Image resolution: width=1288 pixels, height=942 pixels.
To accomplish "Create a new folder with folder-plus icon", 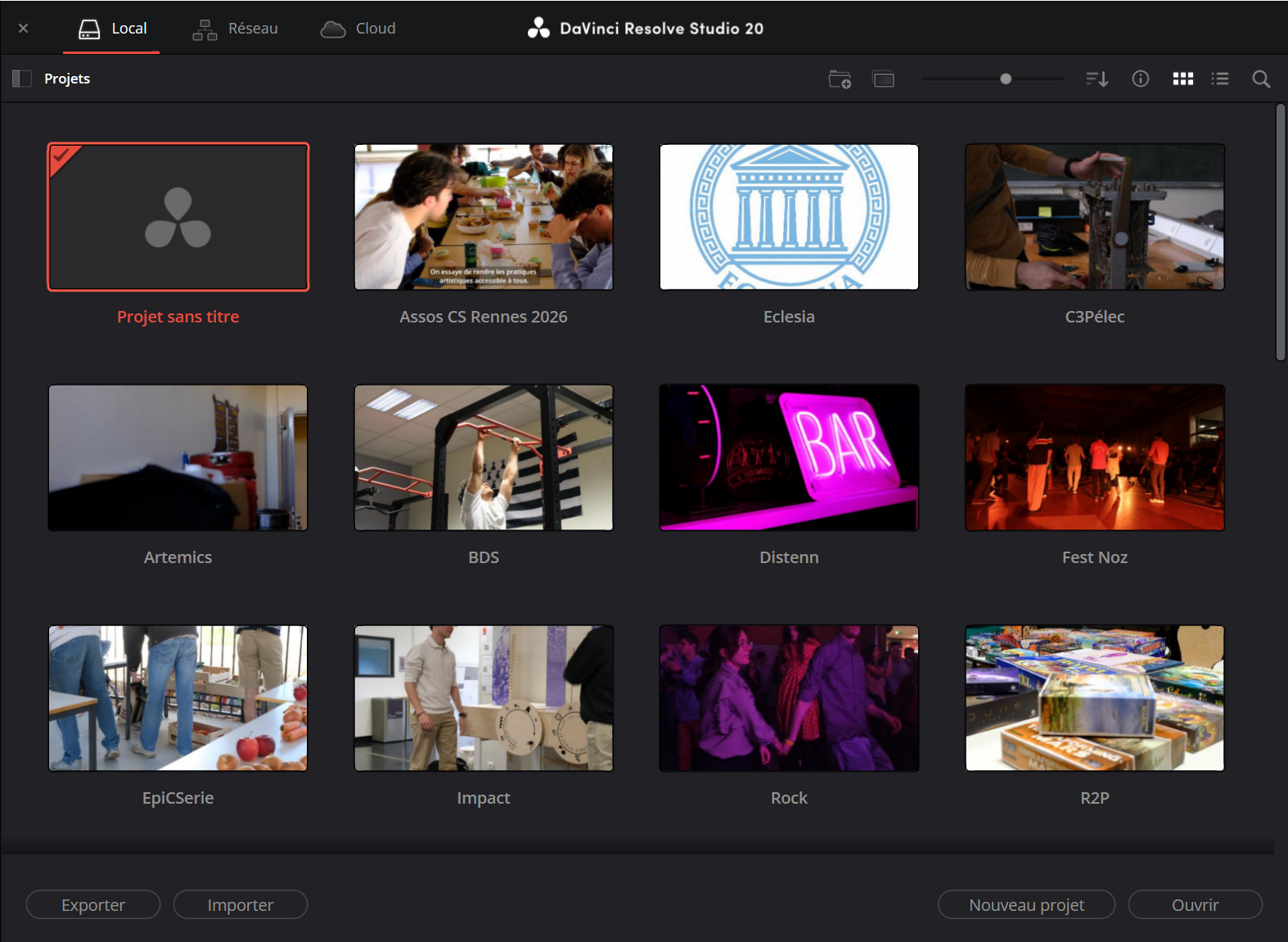I will [x=840, y=79].
